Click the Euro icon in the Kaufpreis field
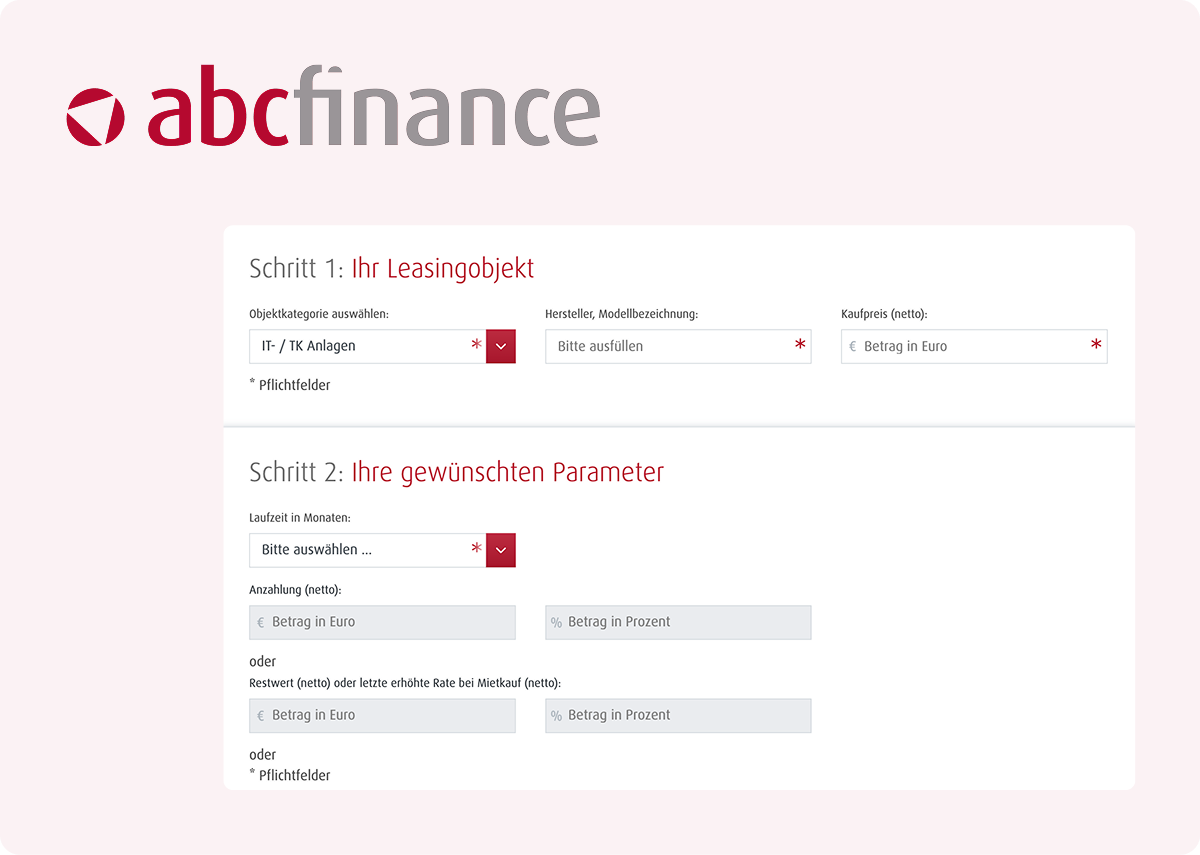This screenshot has width=1200, height=855. (852, 346)
